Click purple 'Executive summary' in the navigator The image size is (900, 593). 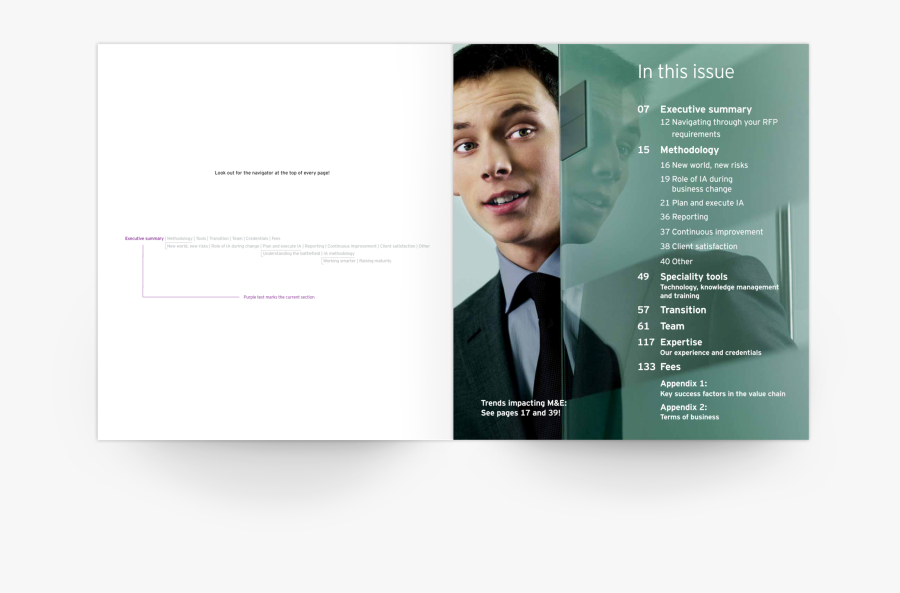(x=144, y=238)
